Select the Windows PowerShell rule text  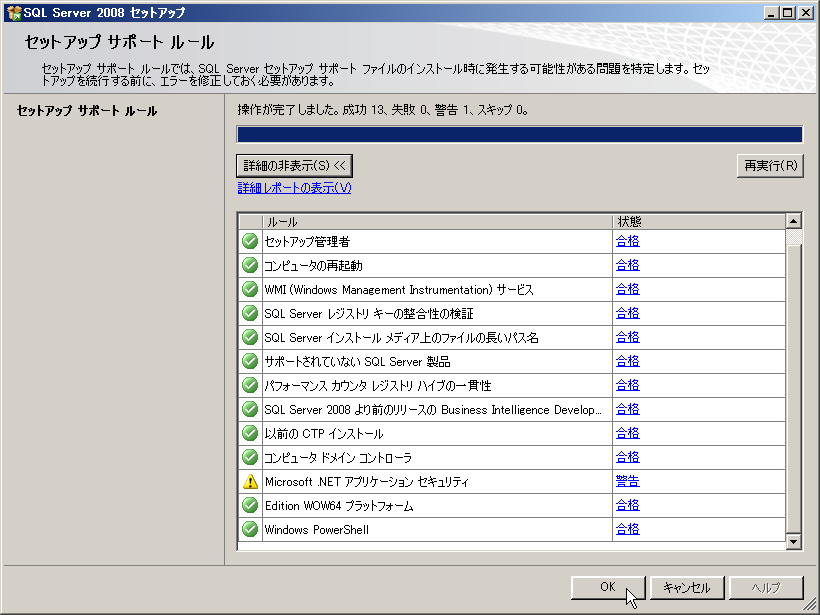tap(316, 530)
